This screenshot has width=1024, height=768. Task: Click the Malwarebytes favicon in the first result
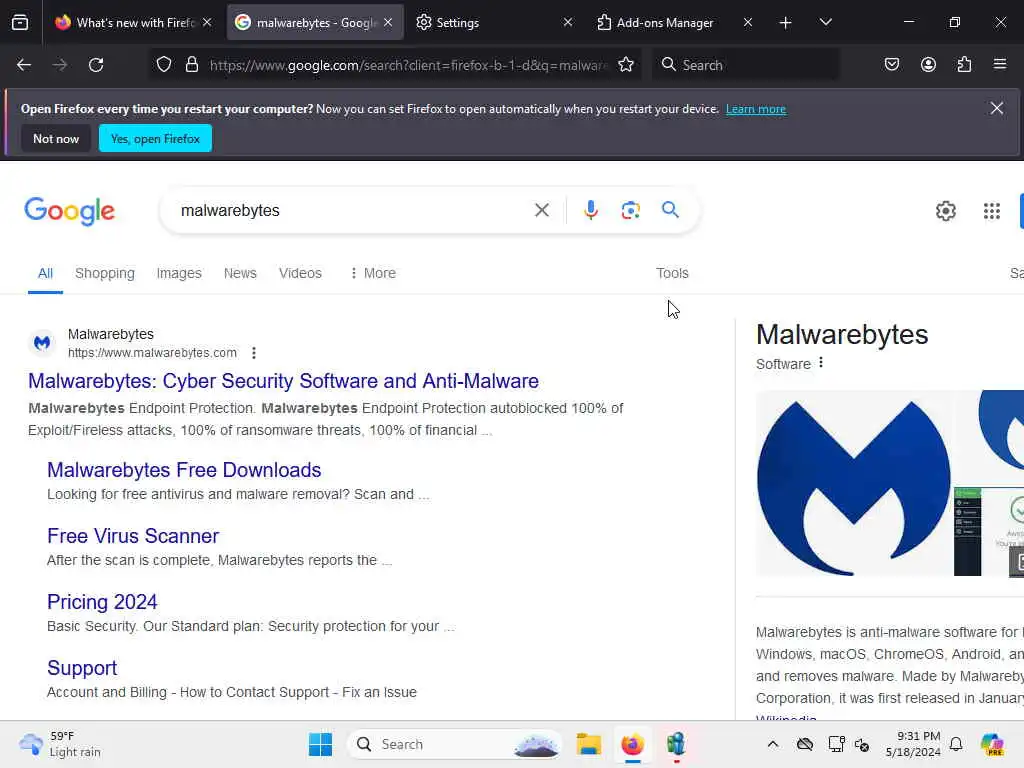click(x=42, y=343)
